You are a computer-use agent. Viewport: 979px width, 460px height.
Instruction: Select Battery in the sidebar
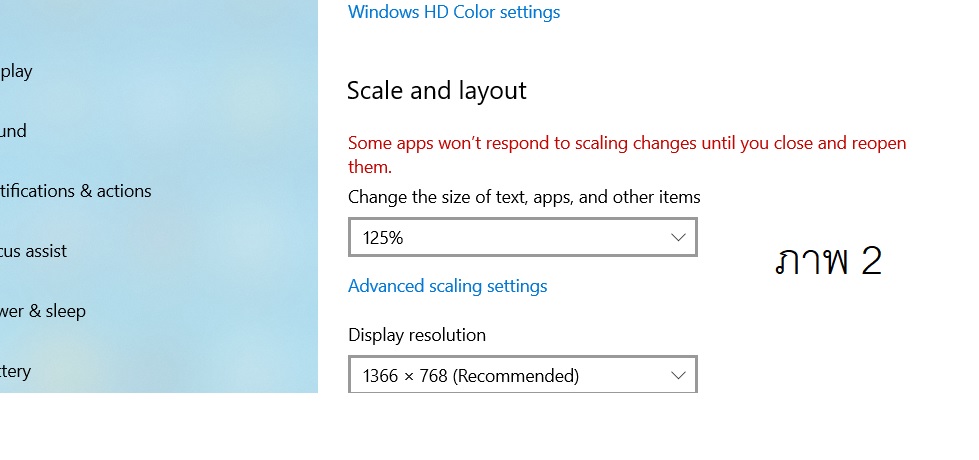(16, 371)
